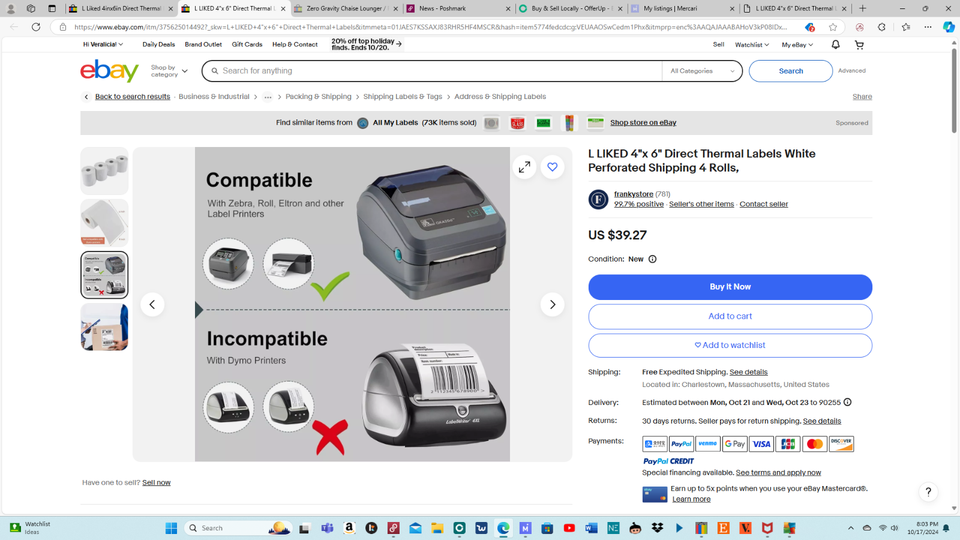Expand image to full screen view
Viewport: 960px width, 540px height.
525,167
